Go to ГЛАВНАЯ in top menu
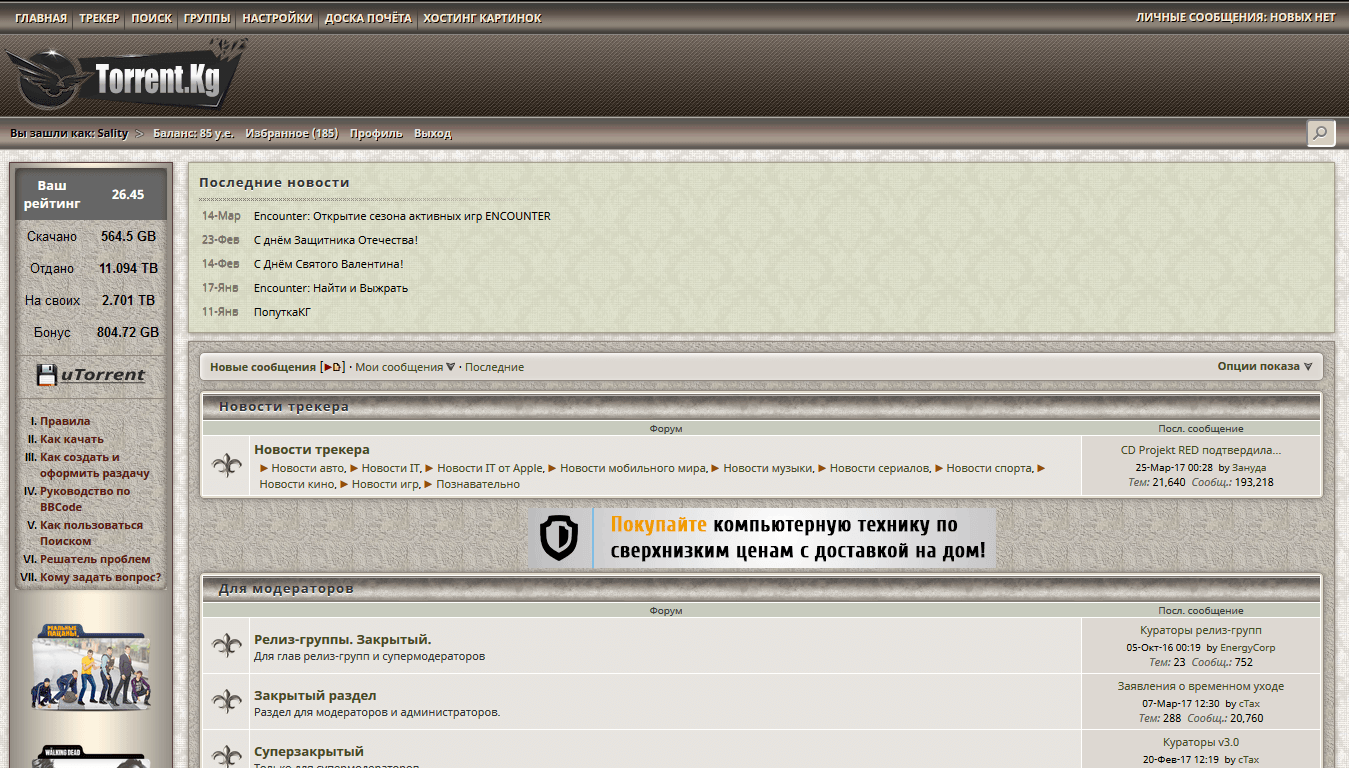The image size is (1349, 768). [41, 18]
